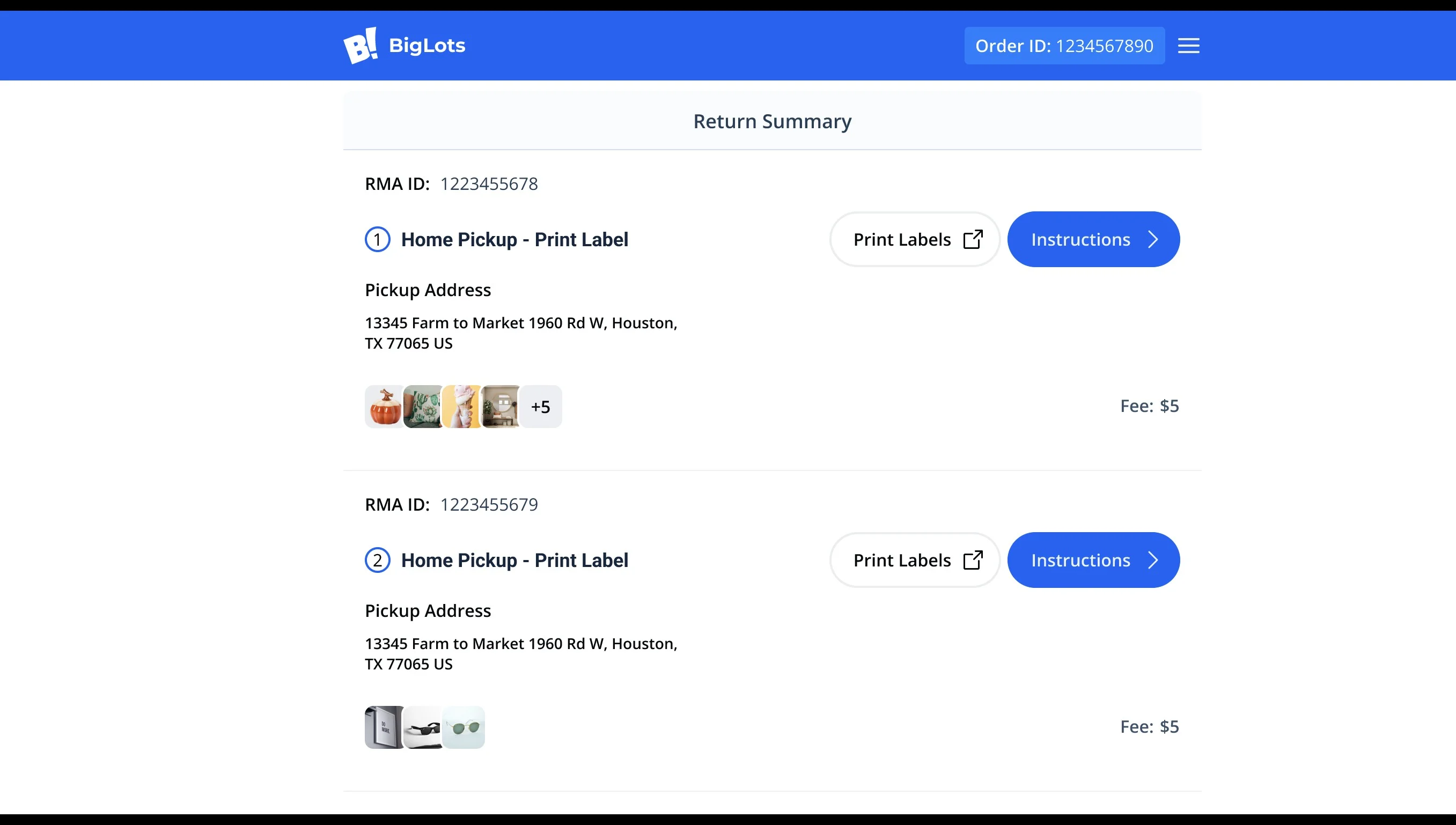Click first Home Pickup - Print Label heading
1456x825 pixels.
coord(514,239)
